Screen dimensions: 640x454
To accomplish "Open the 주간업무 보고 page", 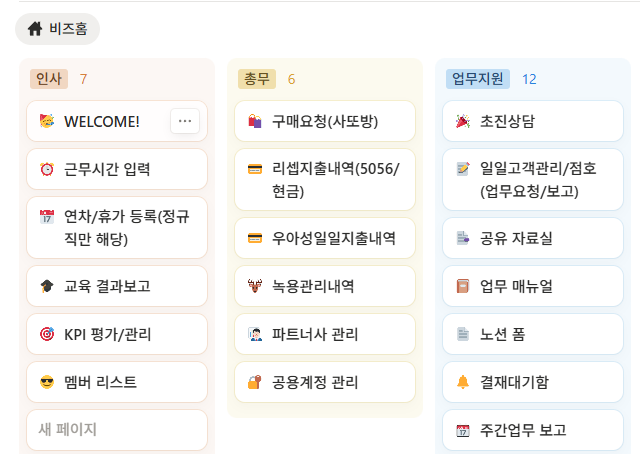I will 524,430.
